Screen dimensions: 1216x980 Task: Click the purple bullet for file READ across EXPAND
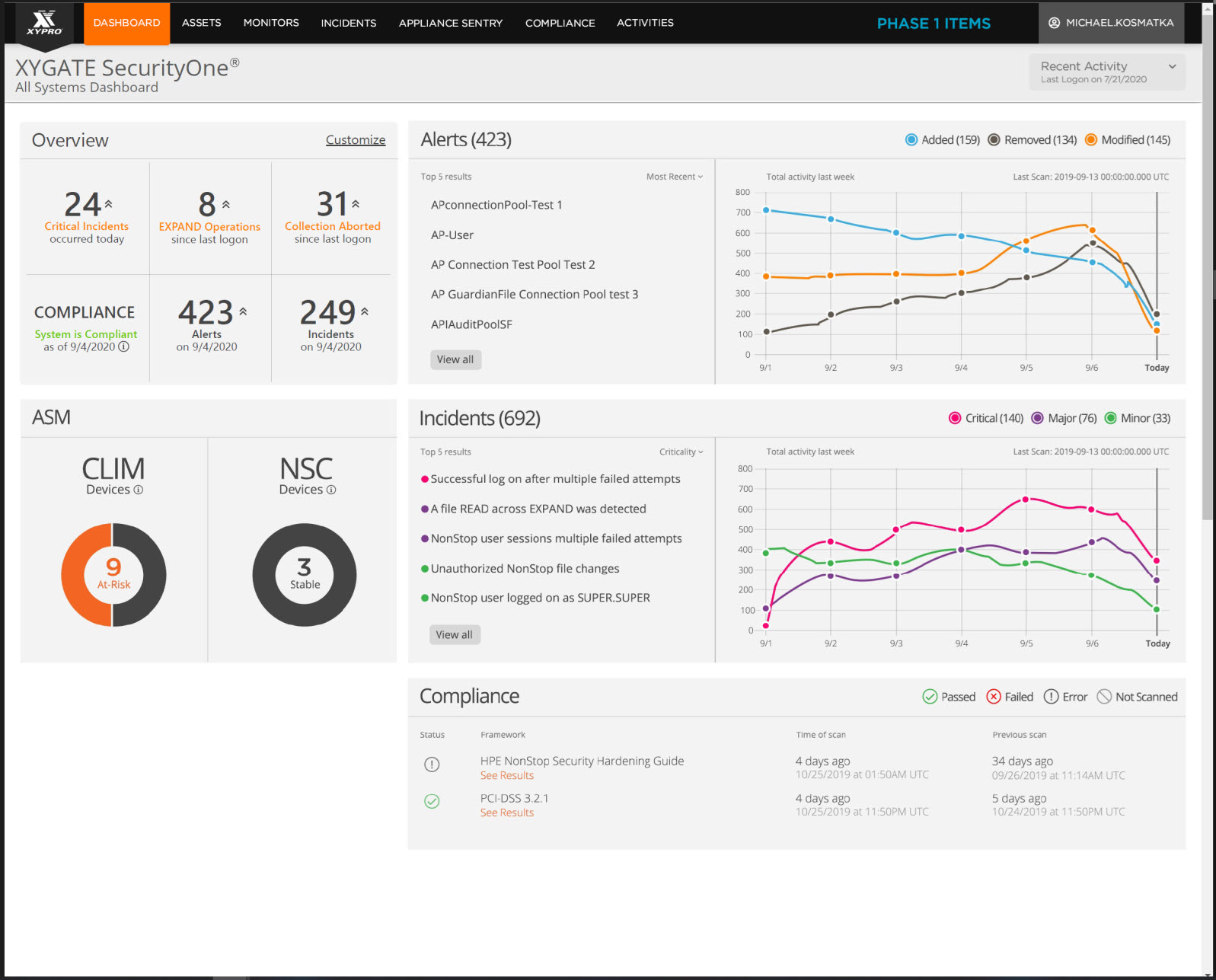click(425, 509)
